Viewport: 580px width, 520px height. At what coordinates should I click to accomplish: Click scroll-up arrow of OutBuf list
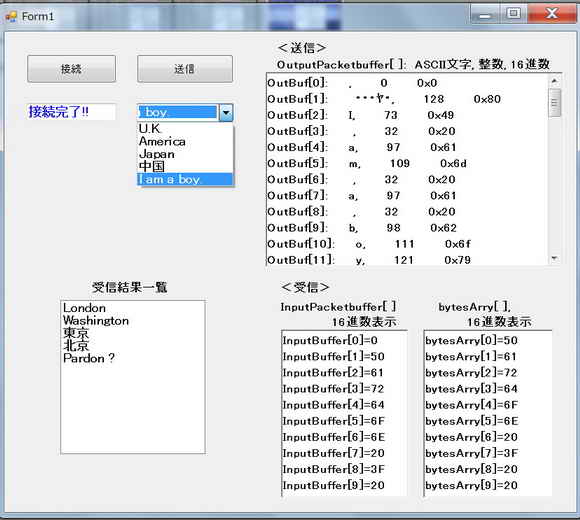coord(554,80)
